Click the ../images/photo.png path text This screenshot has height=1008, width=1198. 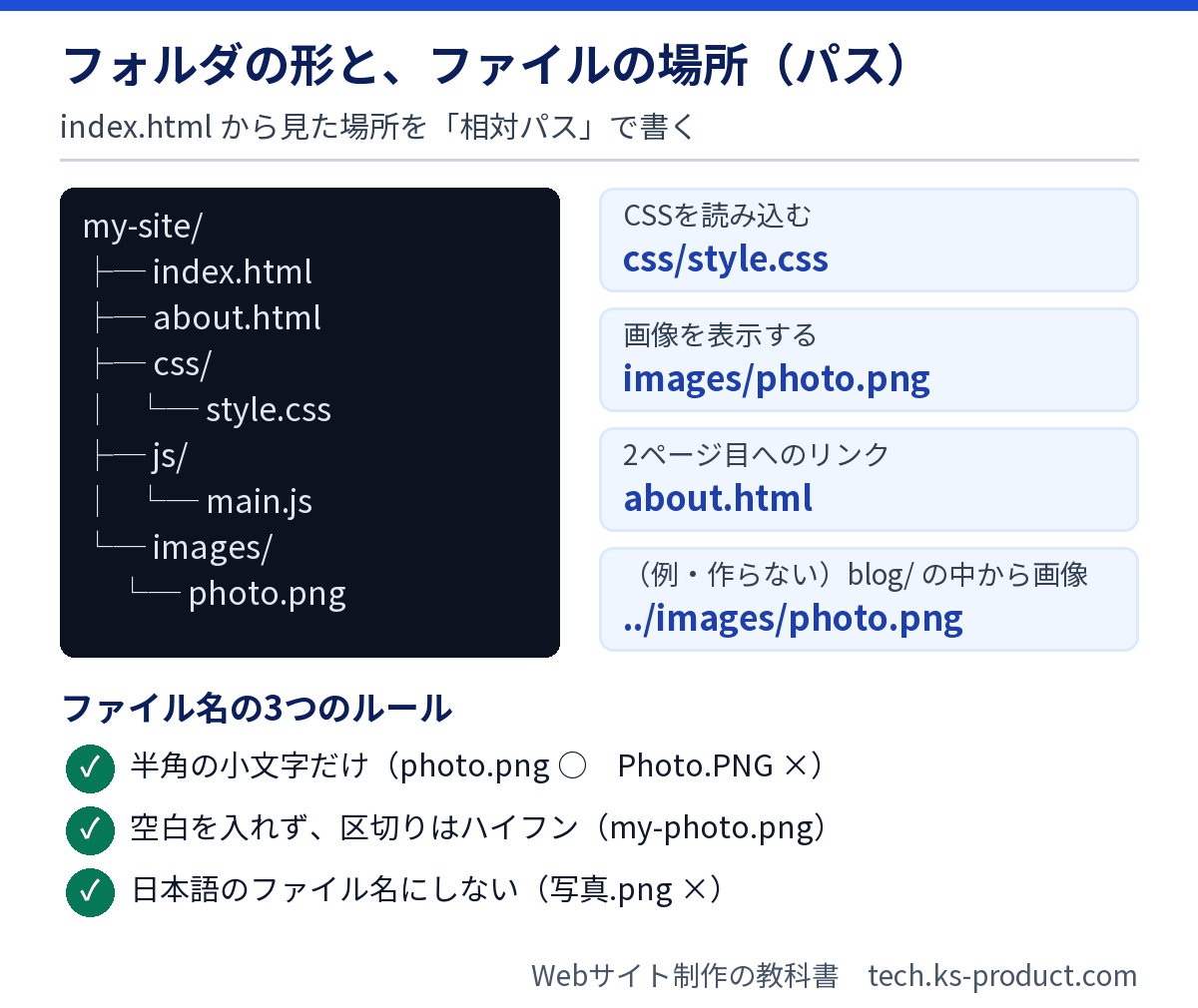click(x=793, y=619)
